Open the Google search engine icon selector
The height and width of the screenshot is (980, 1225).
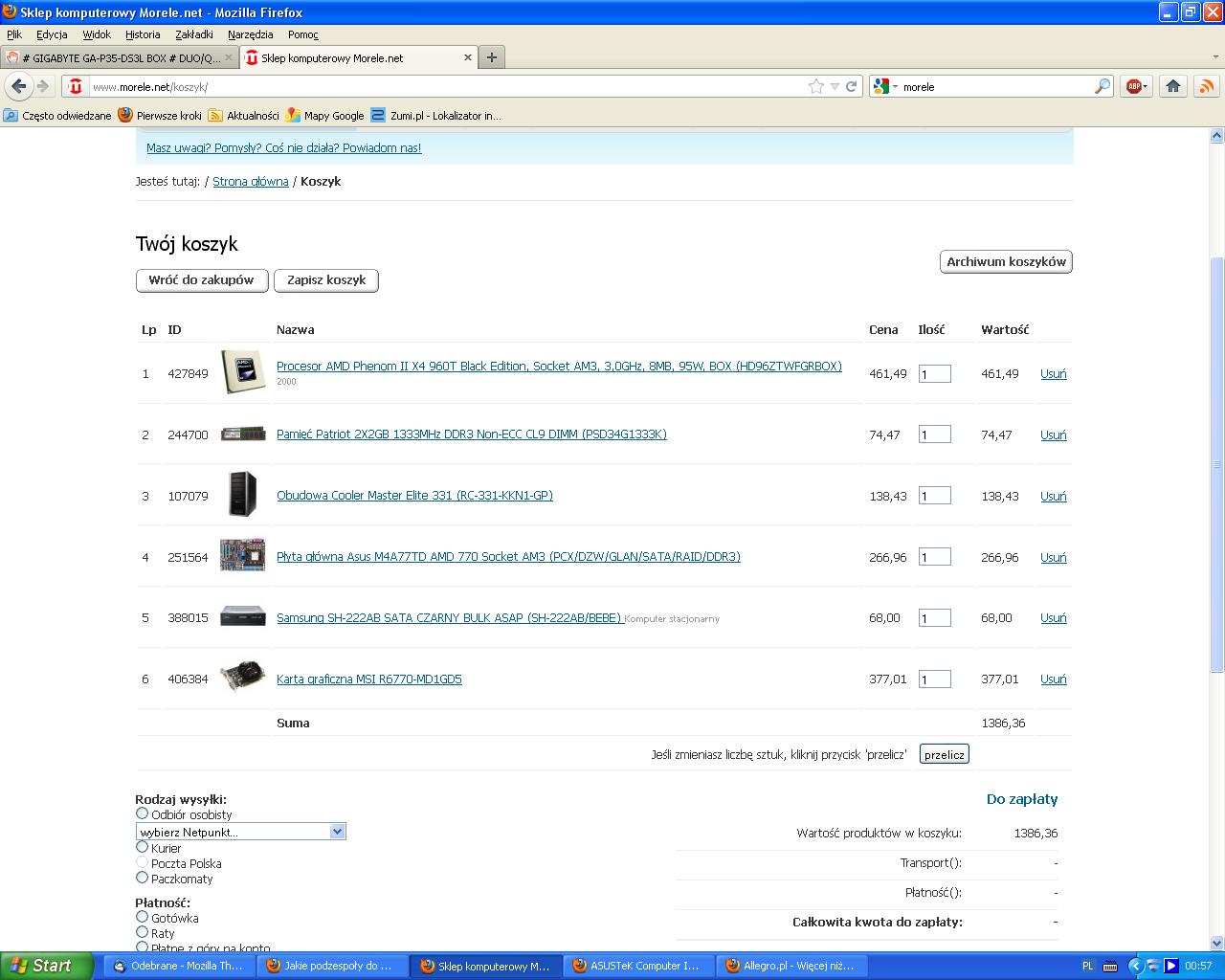coord(886,86)
